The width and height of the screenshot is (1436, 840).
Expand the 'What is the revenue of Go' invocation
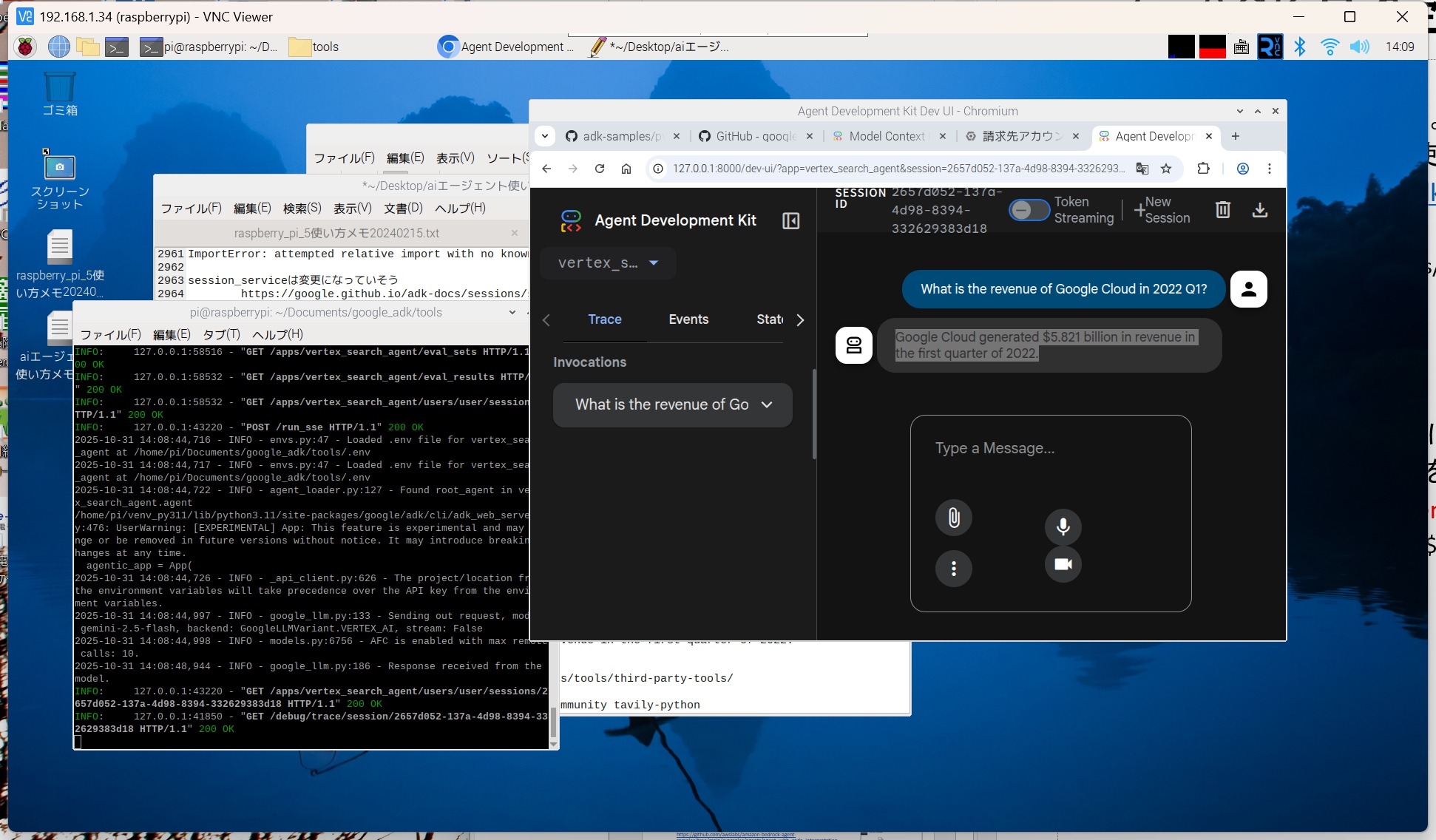(x=672, y=404)
